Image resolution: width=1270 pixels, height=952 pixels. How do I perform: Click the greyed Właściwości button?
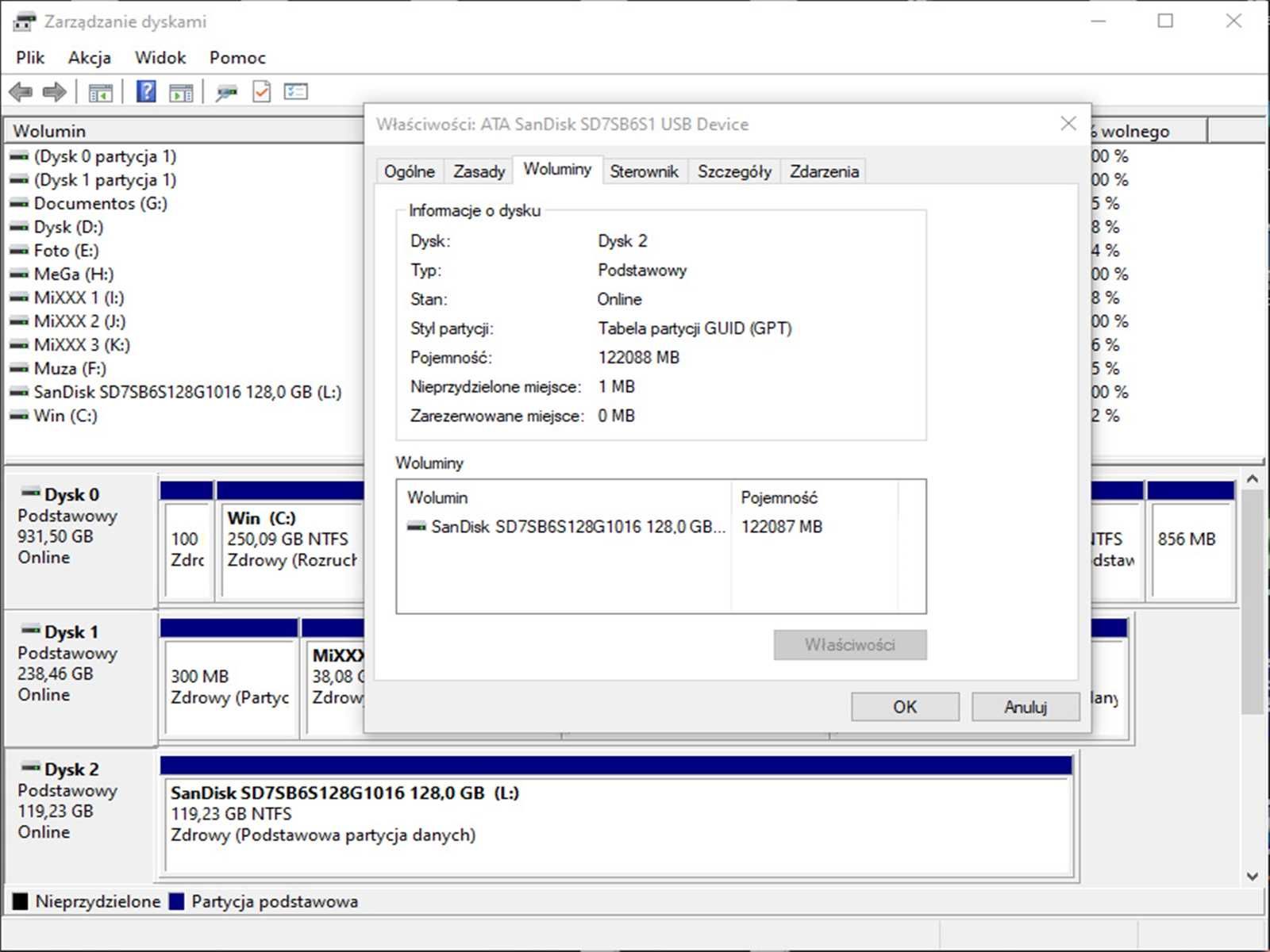(850, 645)
